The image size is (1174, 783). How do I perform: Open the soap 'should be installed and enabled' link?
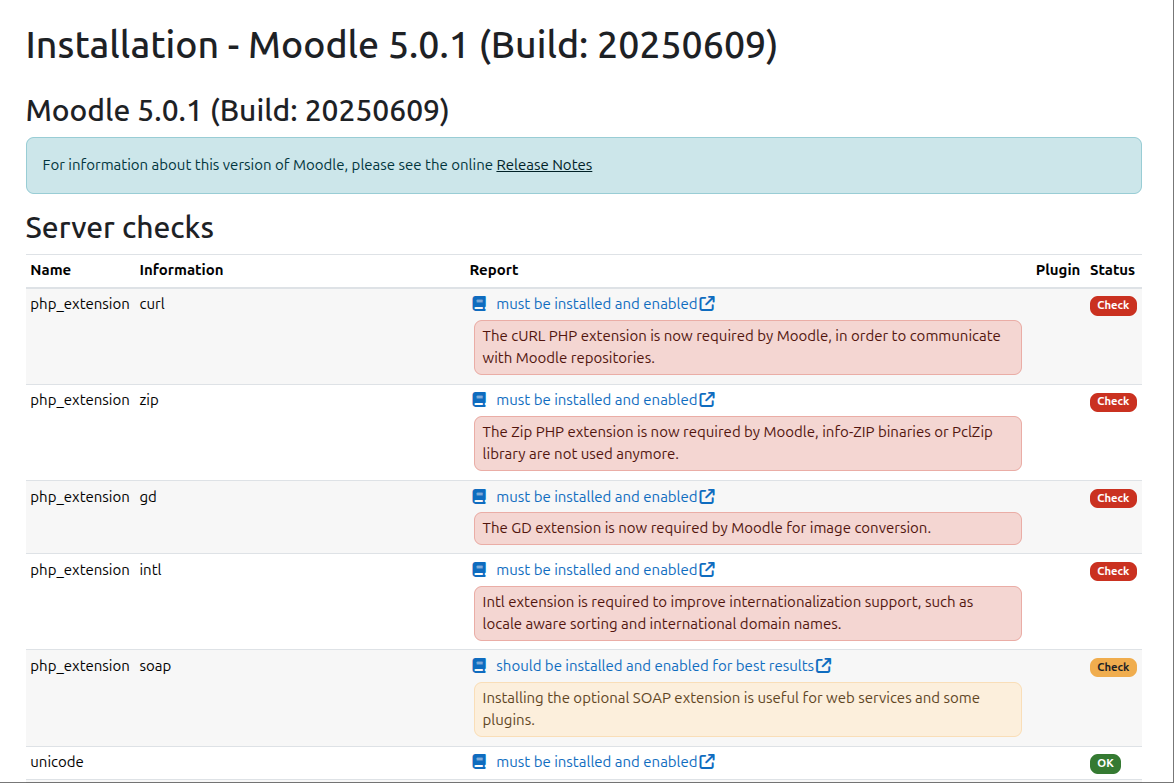[654, 665]
